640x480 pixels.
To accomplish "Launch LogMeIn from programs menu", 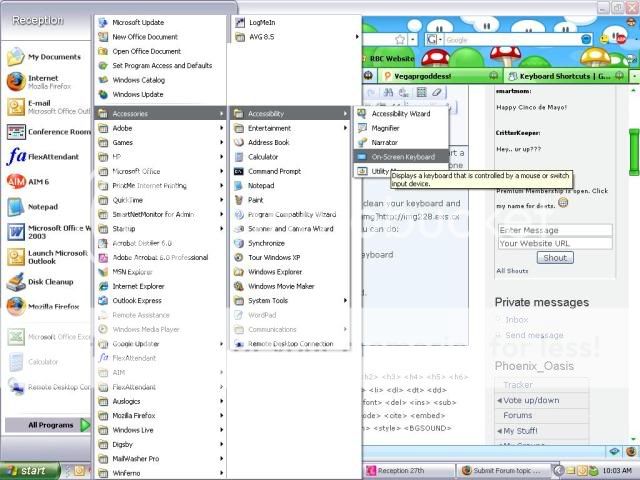I will pos(296,22).
